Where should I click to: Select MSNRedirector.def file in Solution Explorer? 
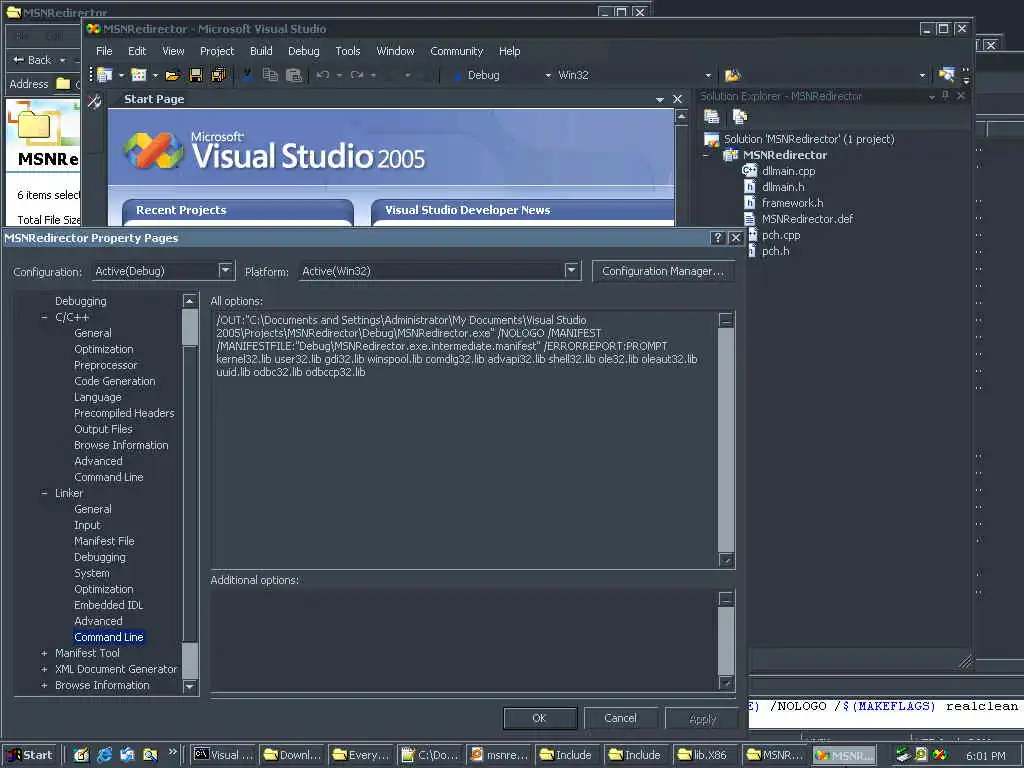click(807, 219)
